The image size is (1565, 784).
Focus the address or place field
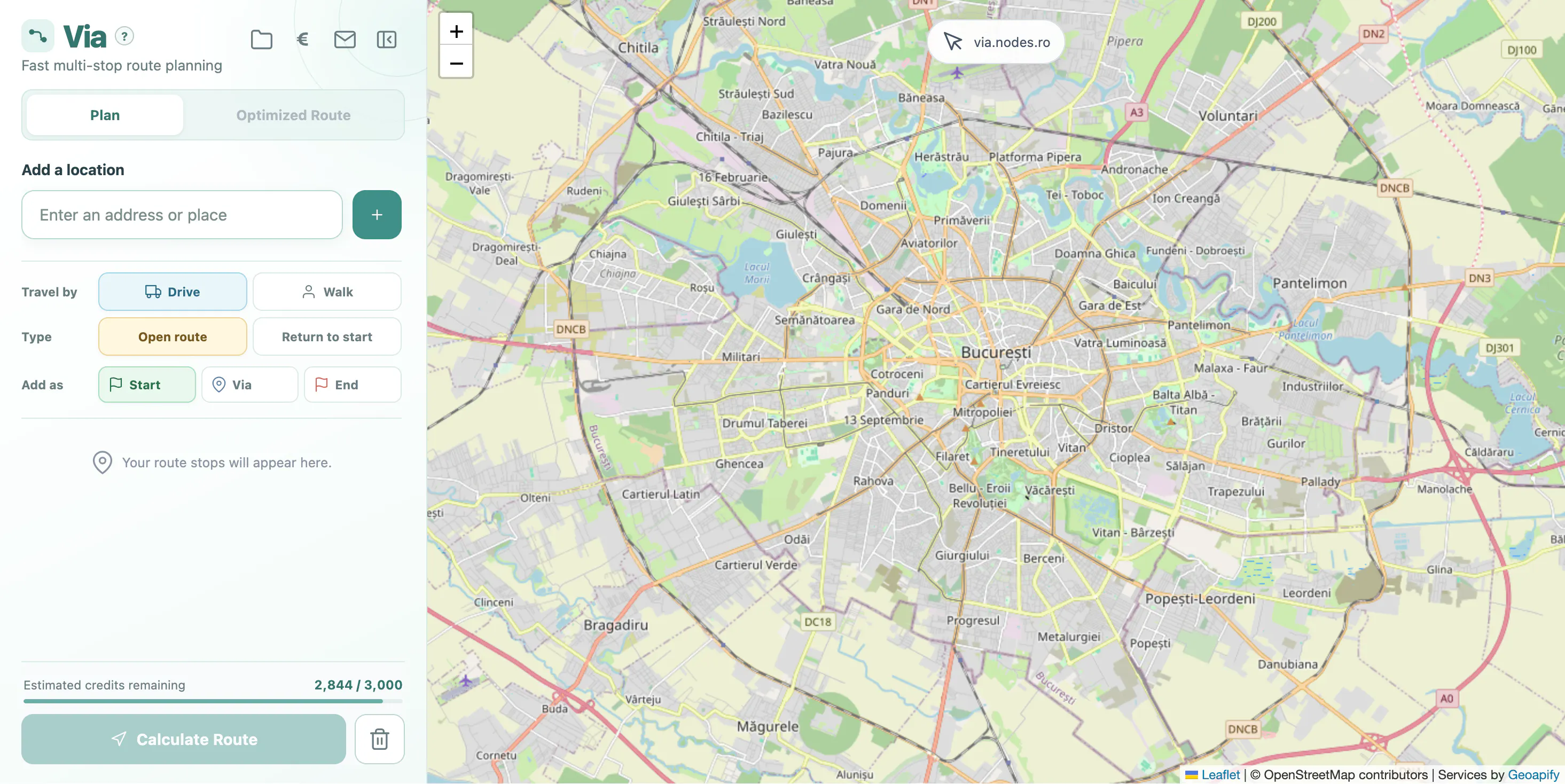182,214
